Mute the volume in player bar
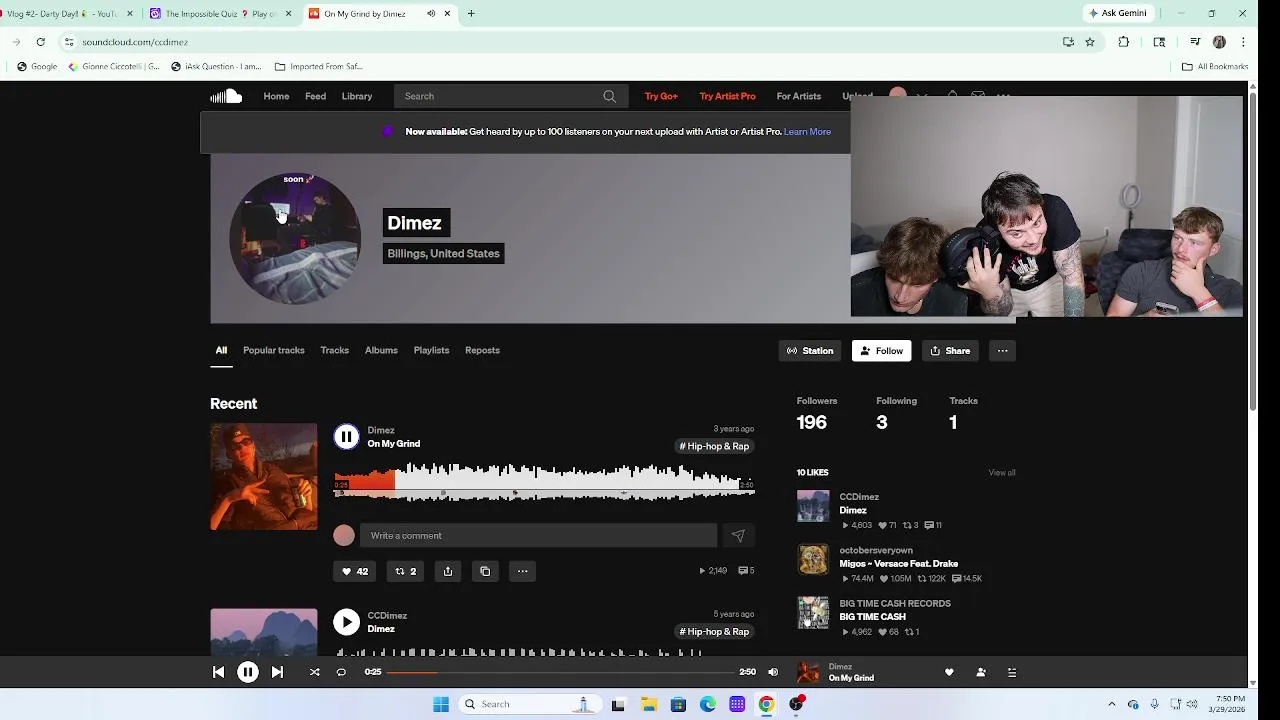 pyautogui.click(x=772, y=672)
